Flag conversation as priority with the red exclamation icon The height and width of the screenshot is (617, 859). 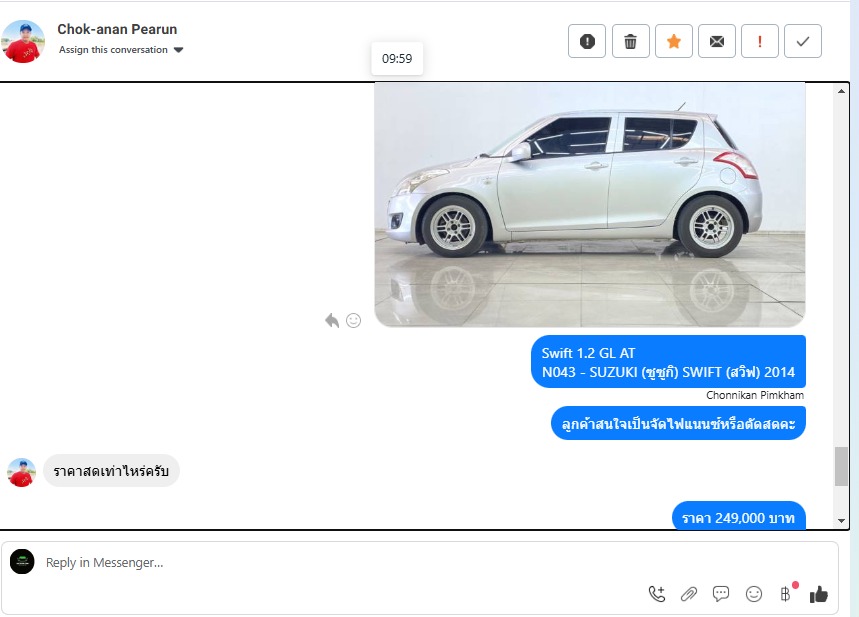click(760, 41)
